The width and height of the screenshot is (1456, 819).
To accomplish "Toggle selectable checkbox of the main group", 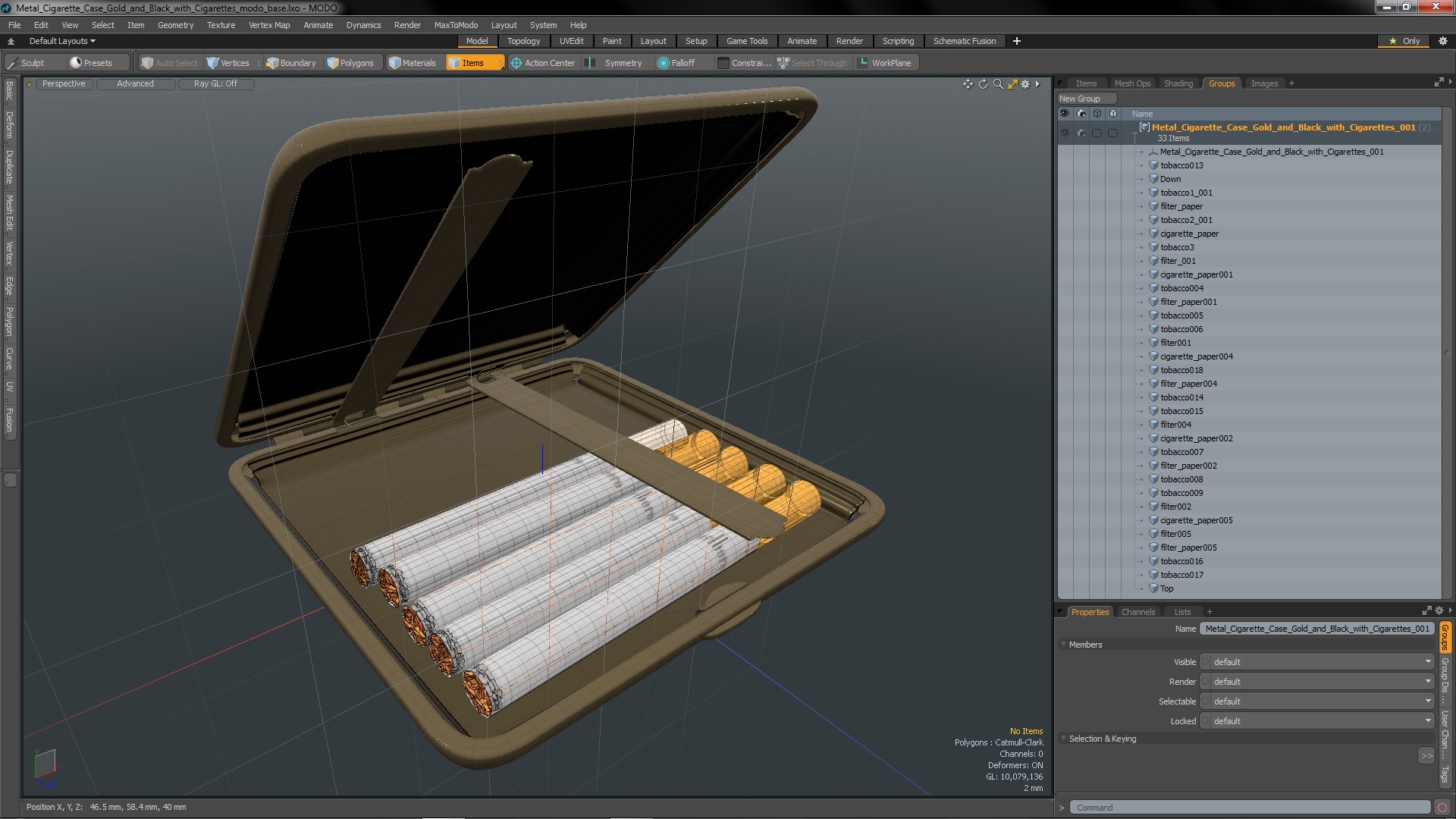I will [x=1097, y=133].
